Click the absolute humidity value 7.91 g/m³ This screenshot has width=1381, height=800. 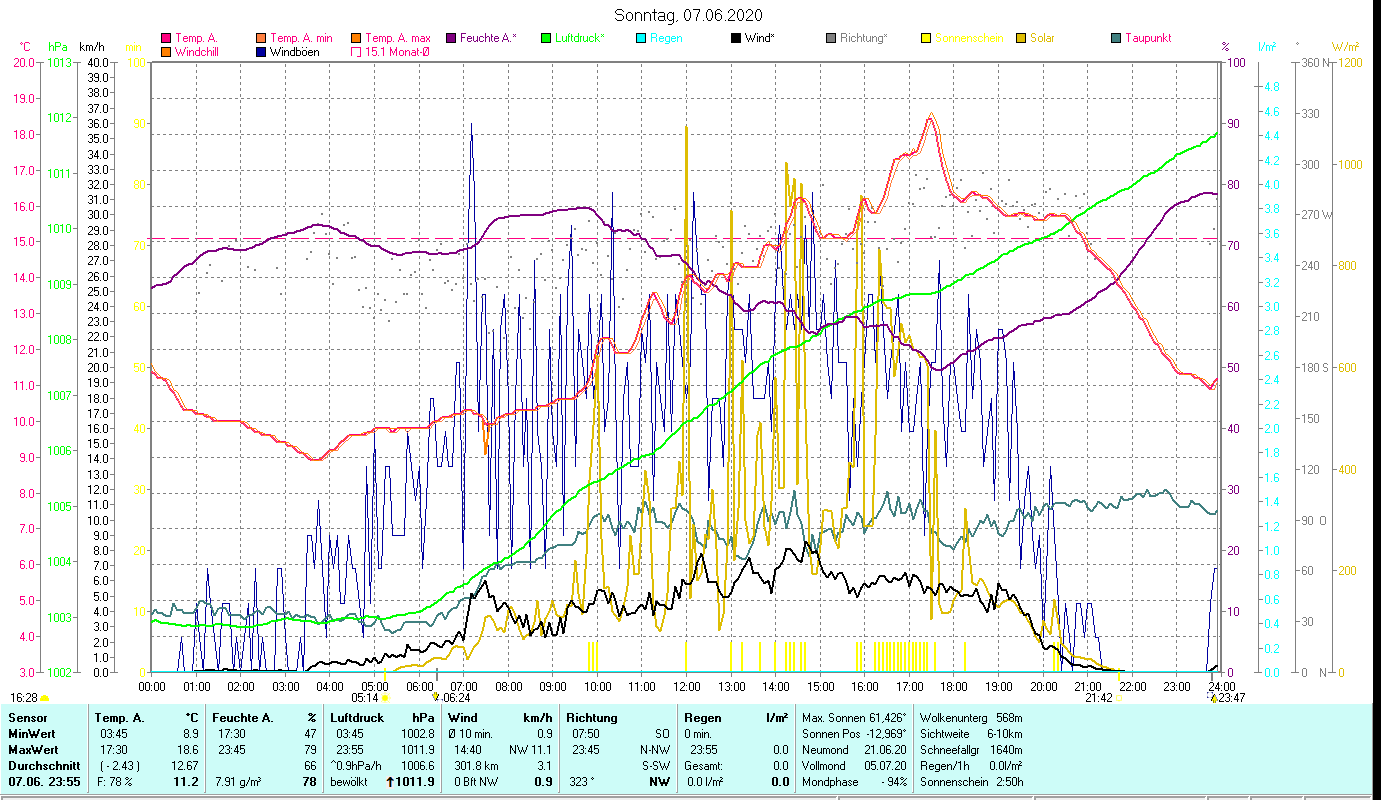coord(240,782)
